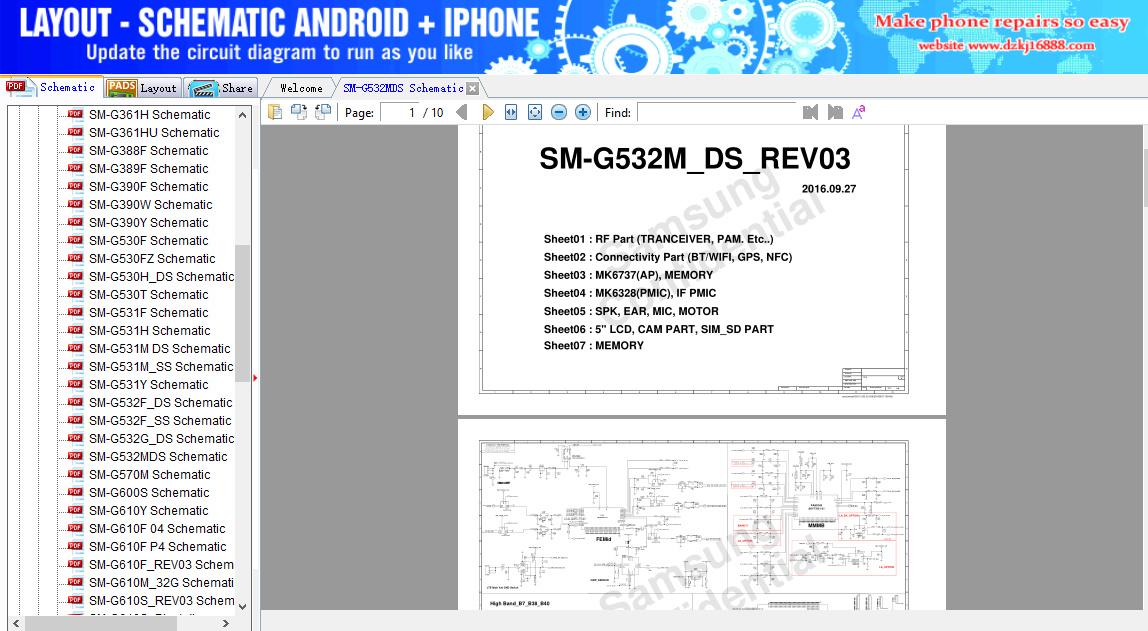This screenshot has width=1148, height=631.
Task: Open SM-G610F_REV03 Schematic
Action: [x=161, y=564]
